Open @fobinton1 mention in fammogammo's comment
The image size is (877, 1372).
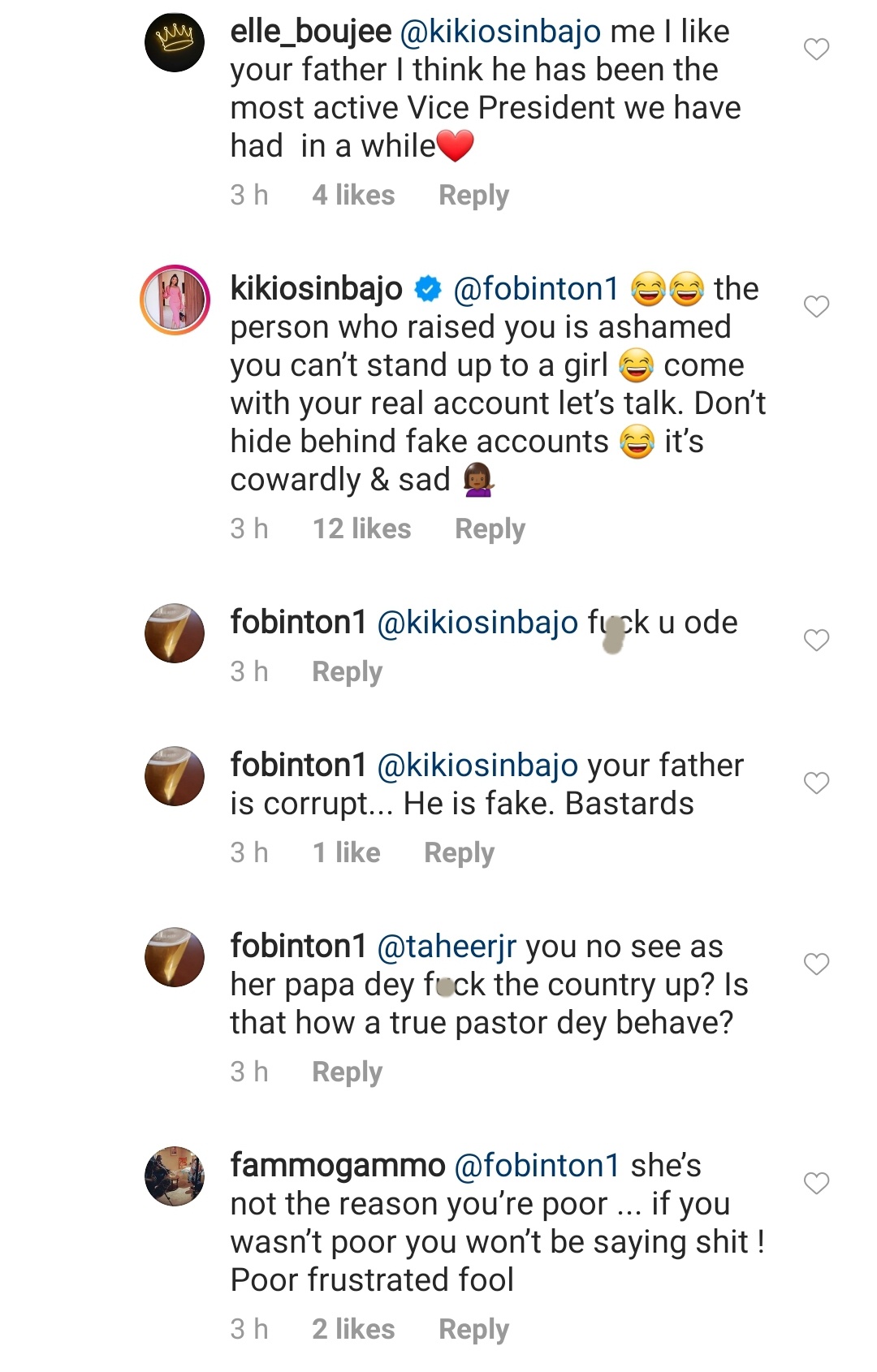pyautogui.click(x=537, y=1166)
